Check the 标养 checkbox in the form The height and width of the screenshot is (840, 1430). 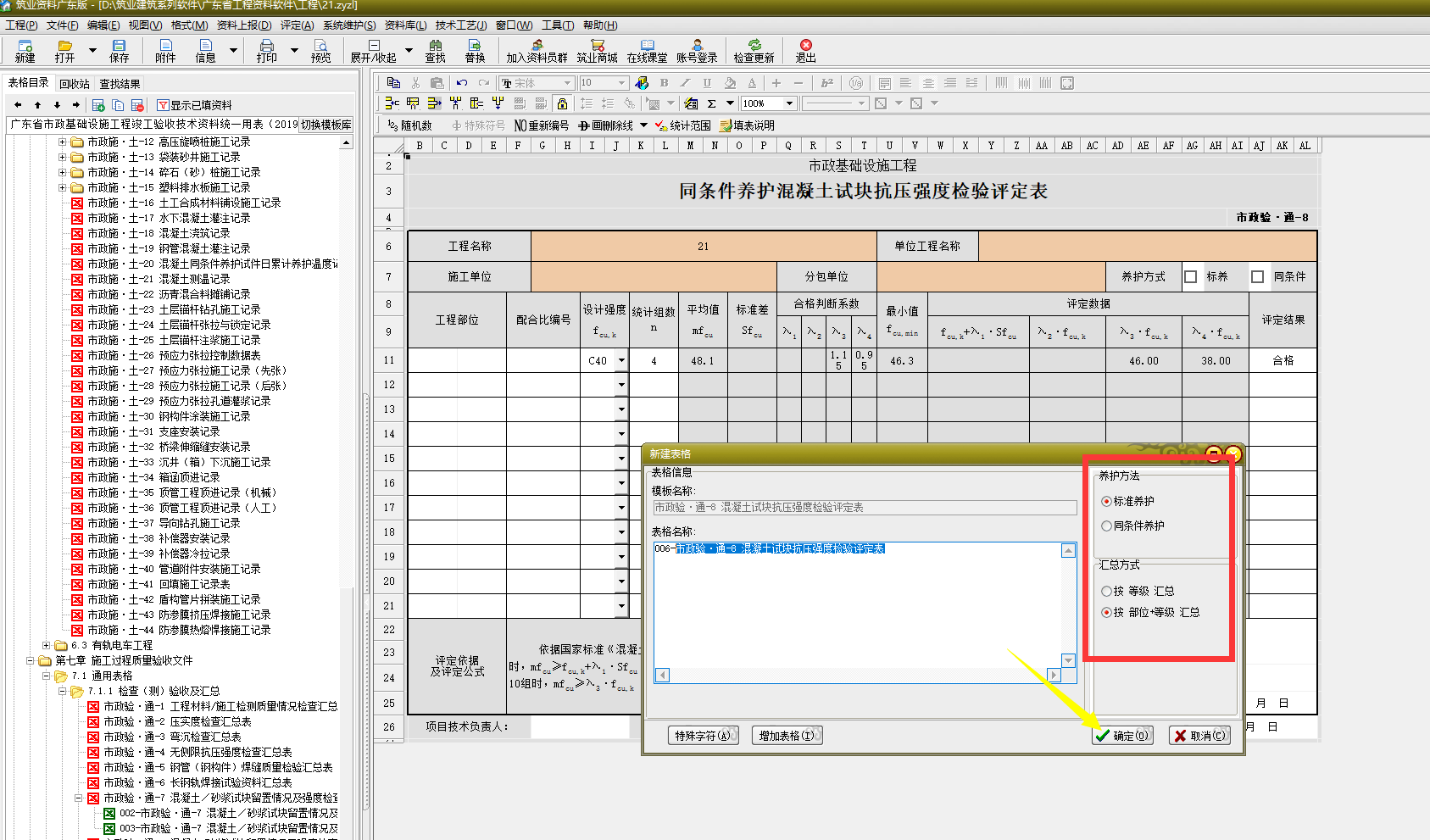tap(1191, 277)
